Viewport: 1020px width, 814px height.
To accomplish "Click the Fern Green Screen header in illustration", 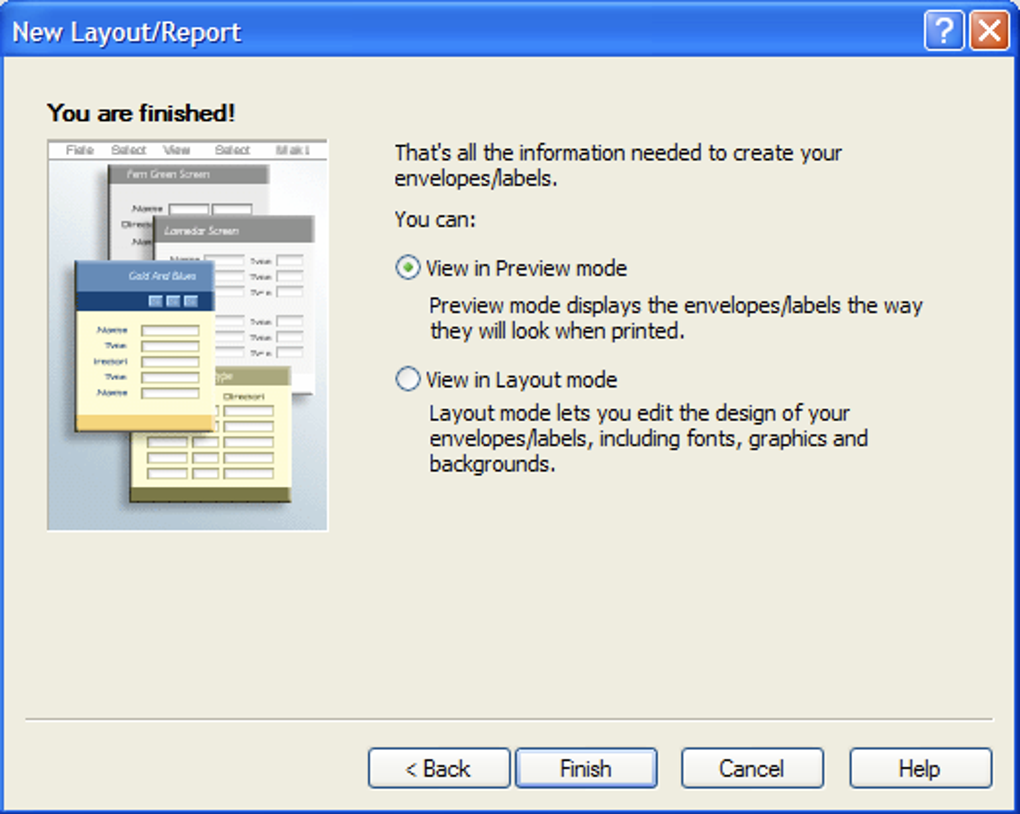I will tap(188, 174).
